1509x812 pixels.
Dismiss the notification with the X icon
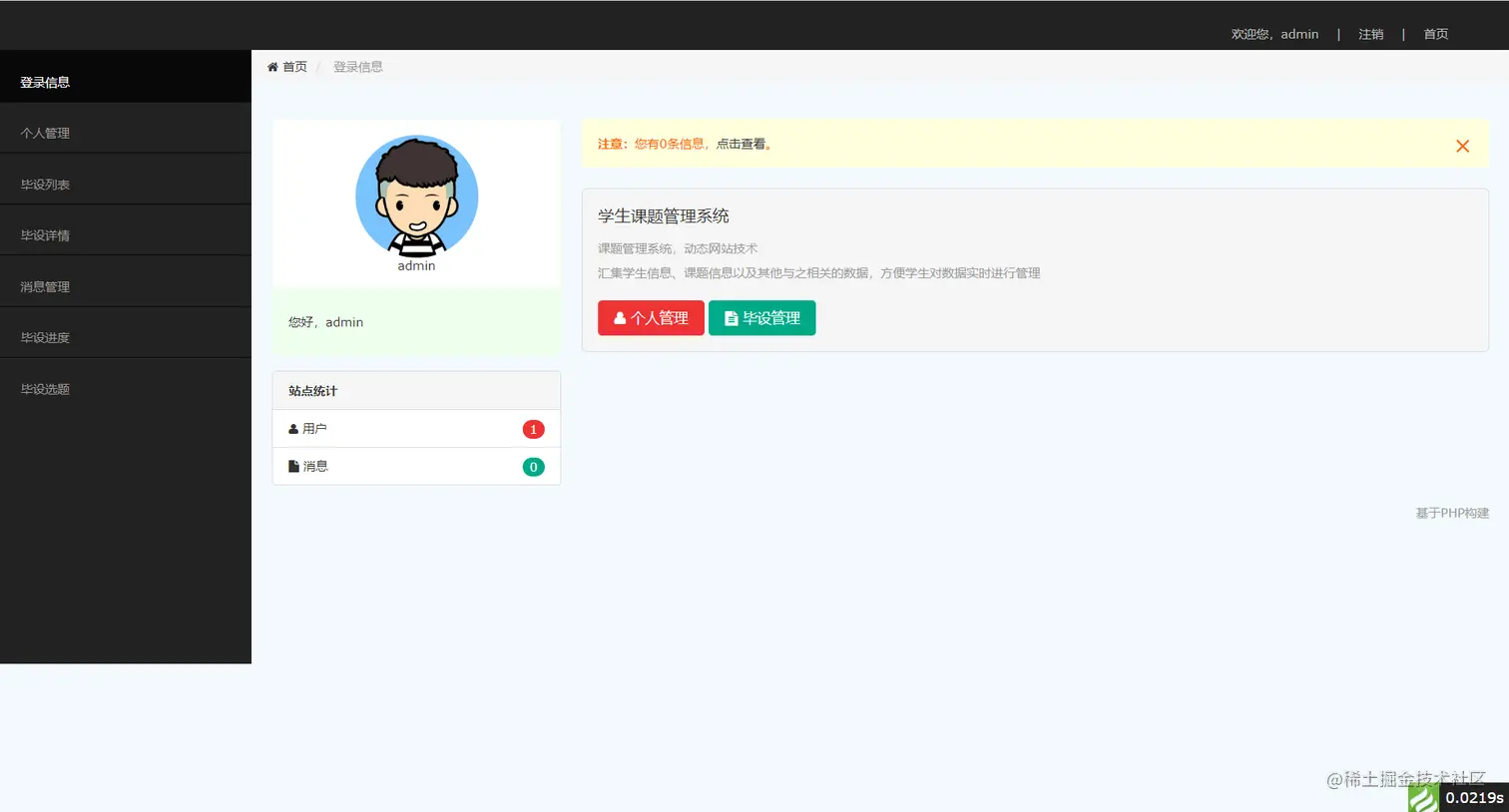[1462, 146]
